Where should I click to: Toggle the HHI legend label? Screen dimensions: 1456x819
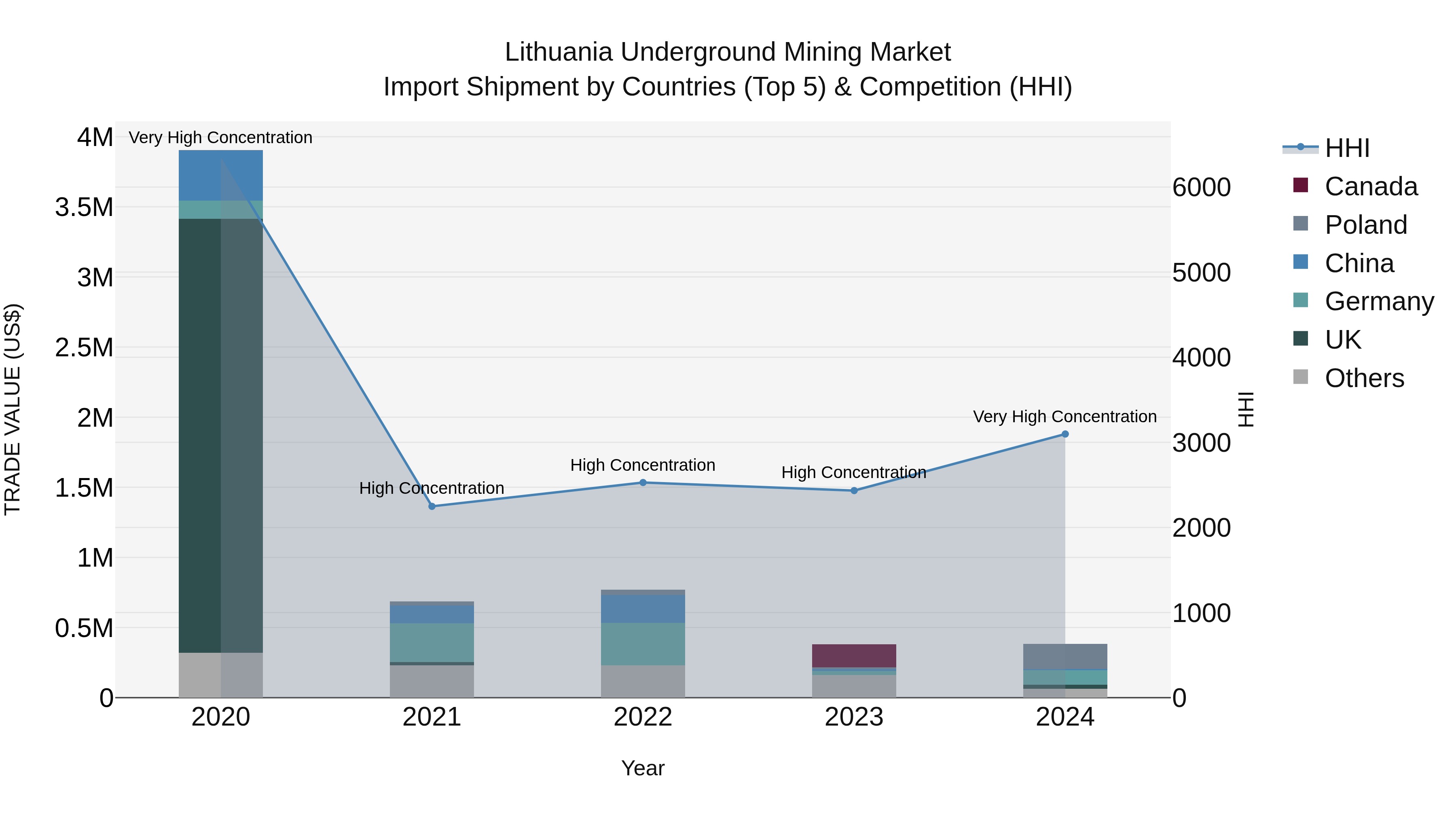[1347, 148]
